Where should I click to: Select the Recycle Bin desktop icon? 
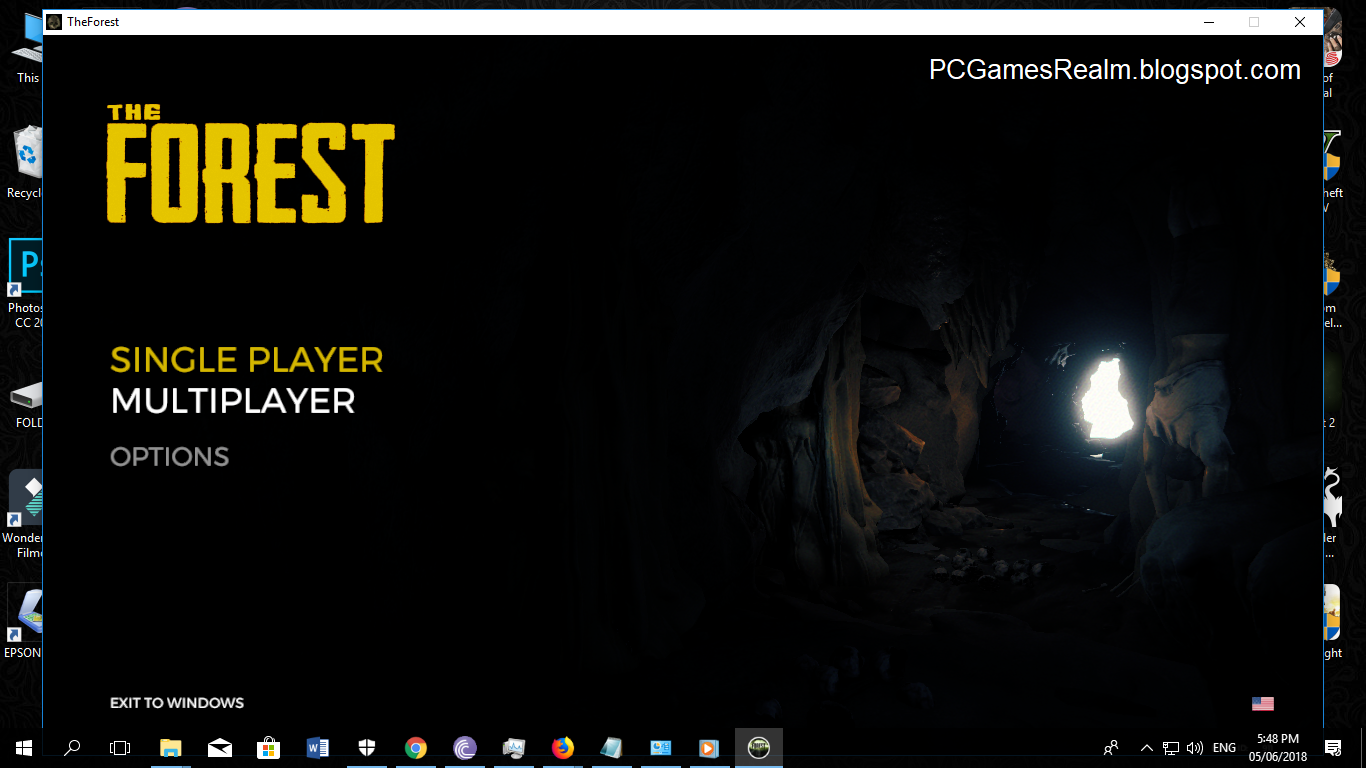(x=26, y=163)
